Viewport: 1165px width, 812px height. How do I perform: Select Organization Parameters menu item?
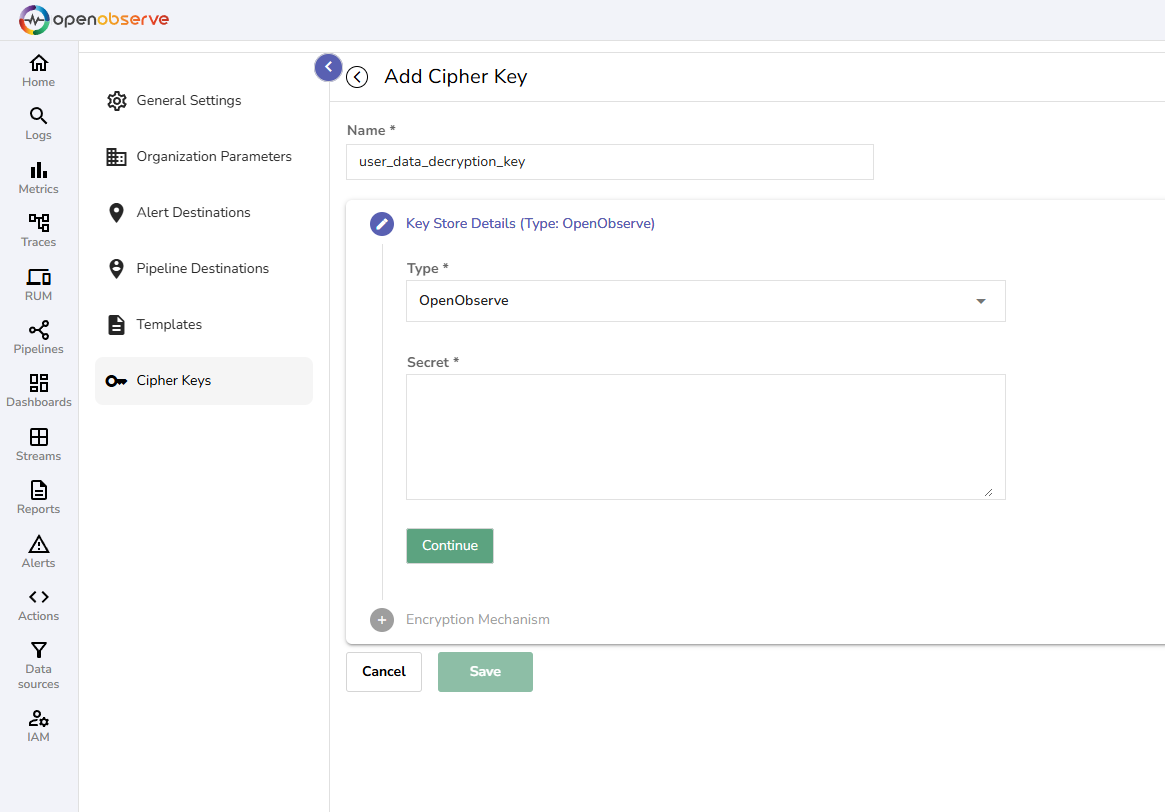tap(214, 157)
